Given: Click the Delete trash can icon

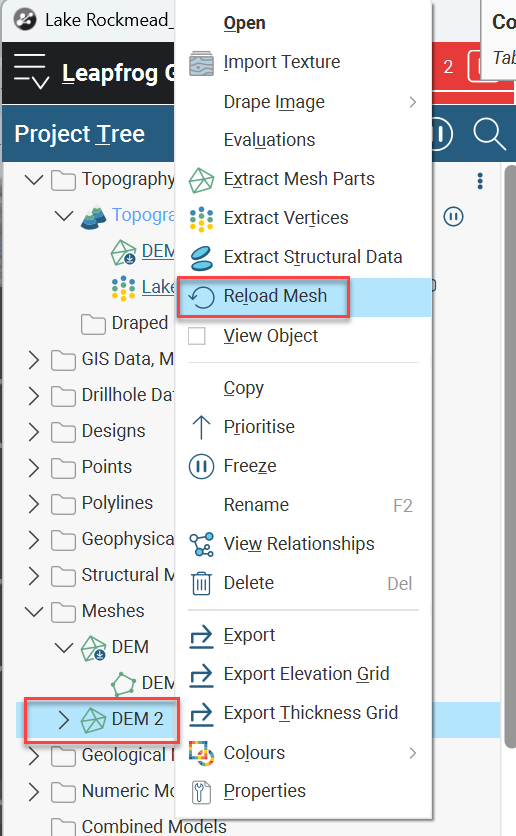Looking at the screenshot, I should [201, 583].
